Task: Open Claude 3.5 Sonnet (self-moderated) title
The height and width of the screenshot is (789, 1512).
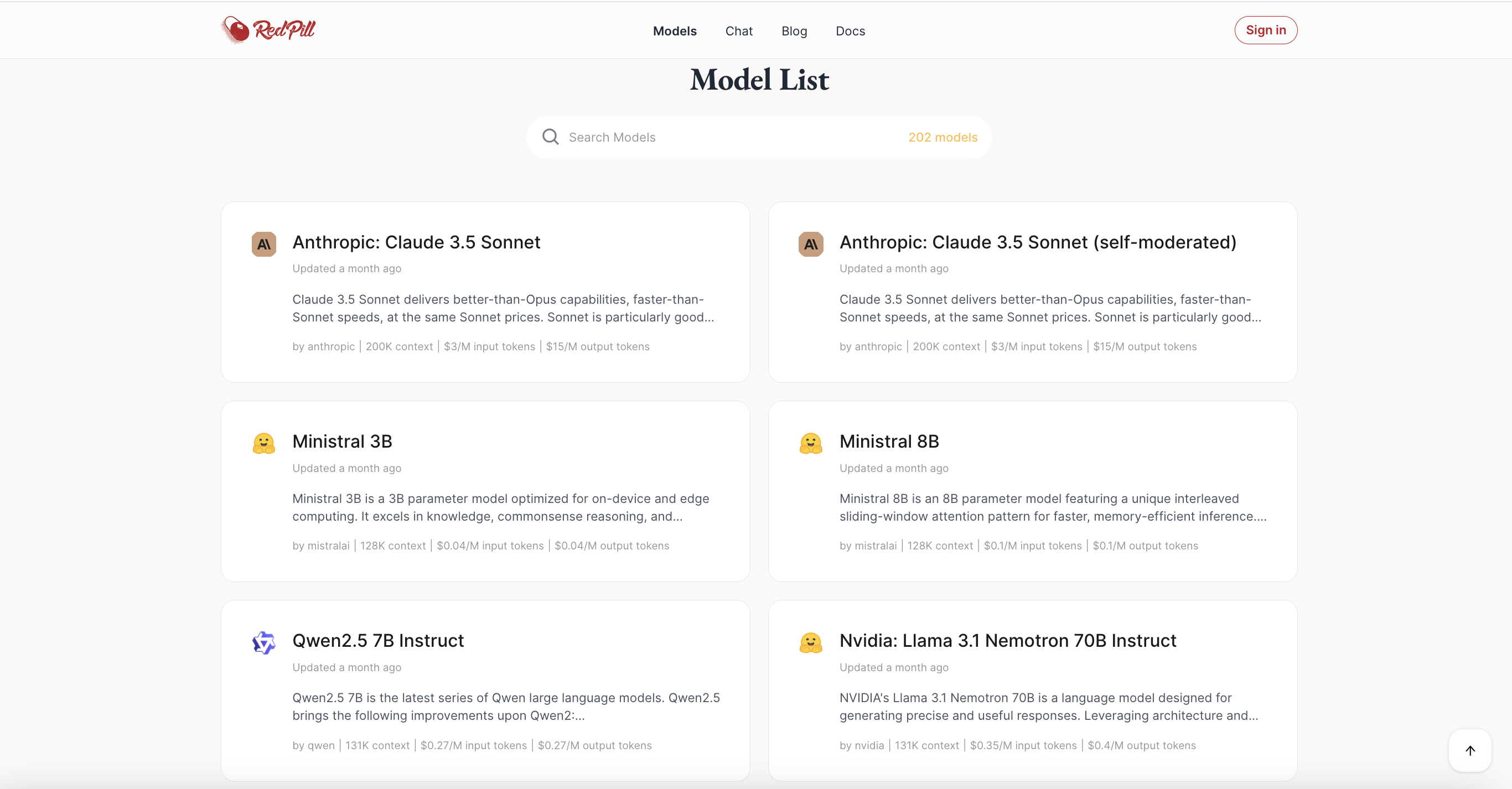Action: (1038, 242)
